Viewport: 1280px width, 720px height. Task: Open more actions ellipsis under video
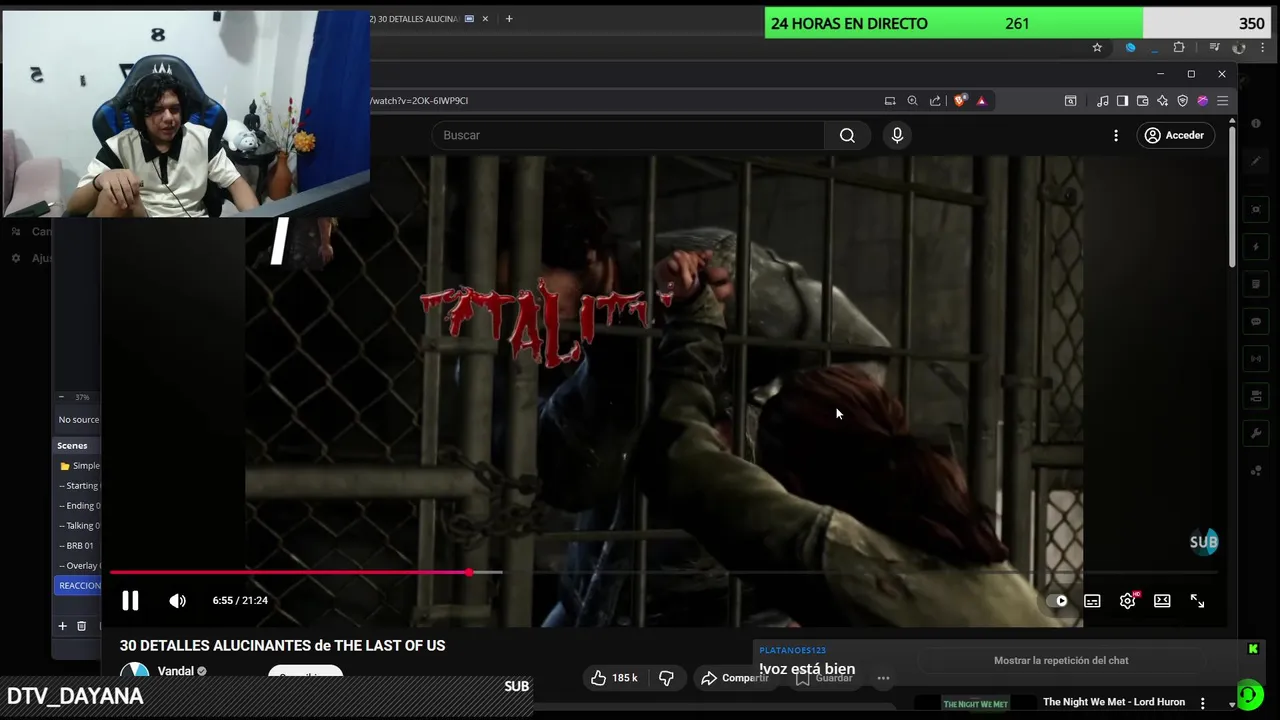(883, 678)
